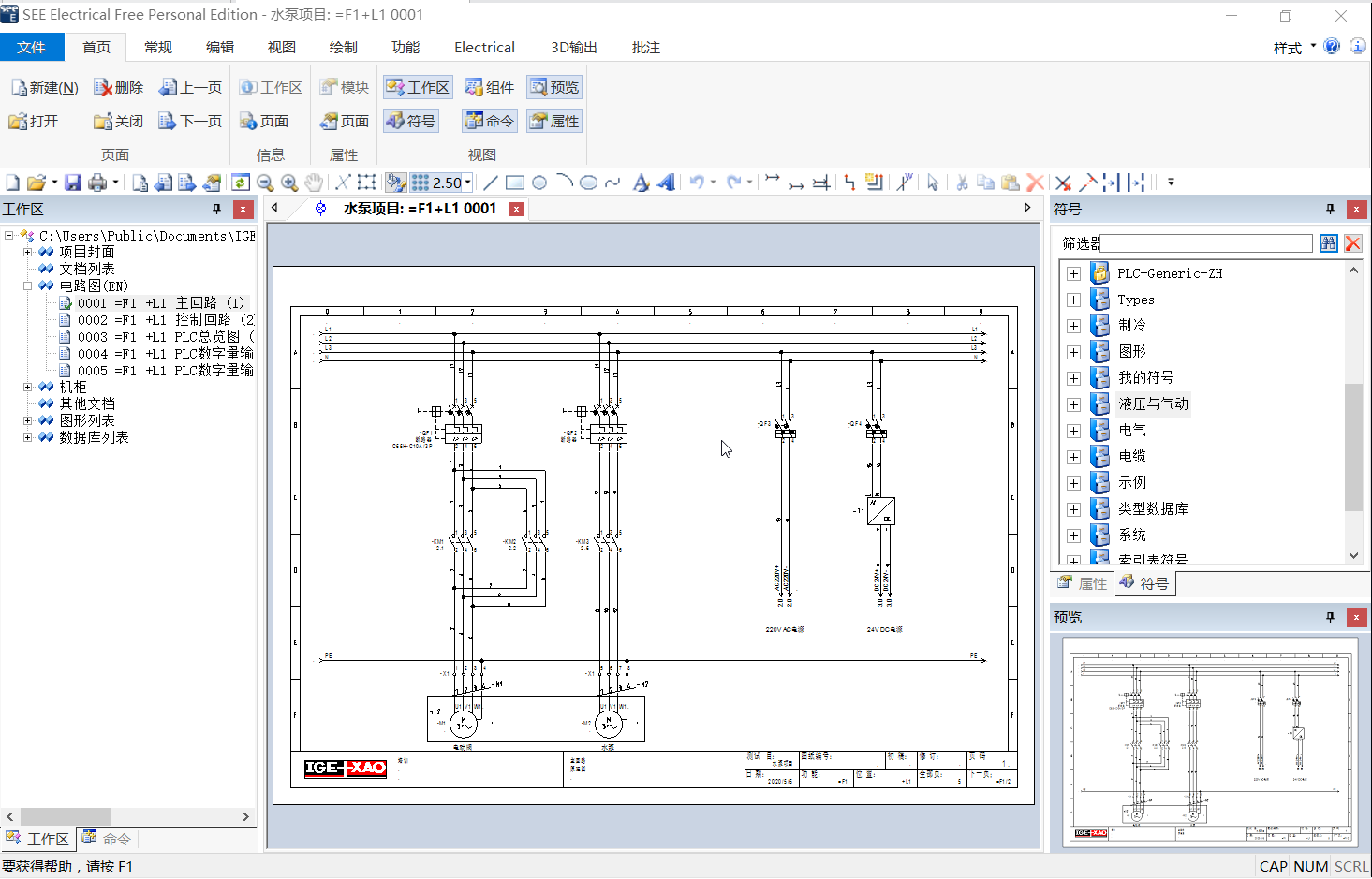
Task: Switch to the 绘制 ribbon tab
Action: click(x=344, y=47)
